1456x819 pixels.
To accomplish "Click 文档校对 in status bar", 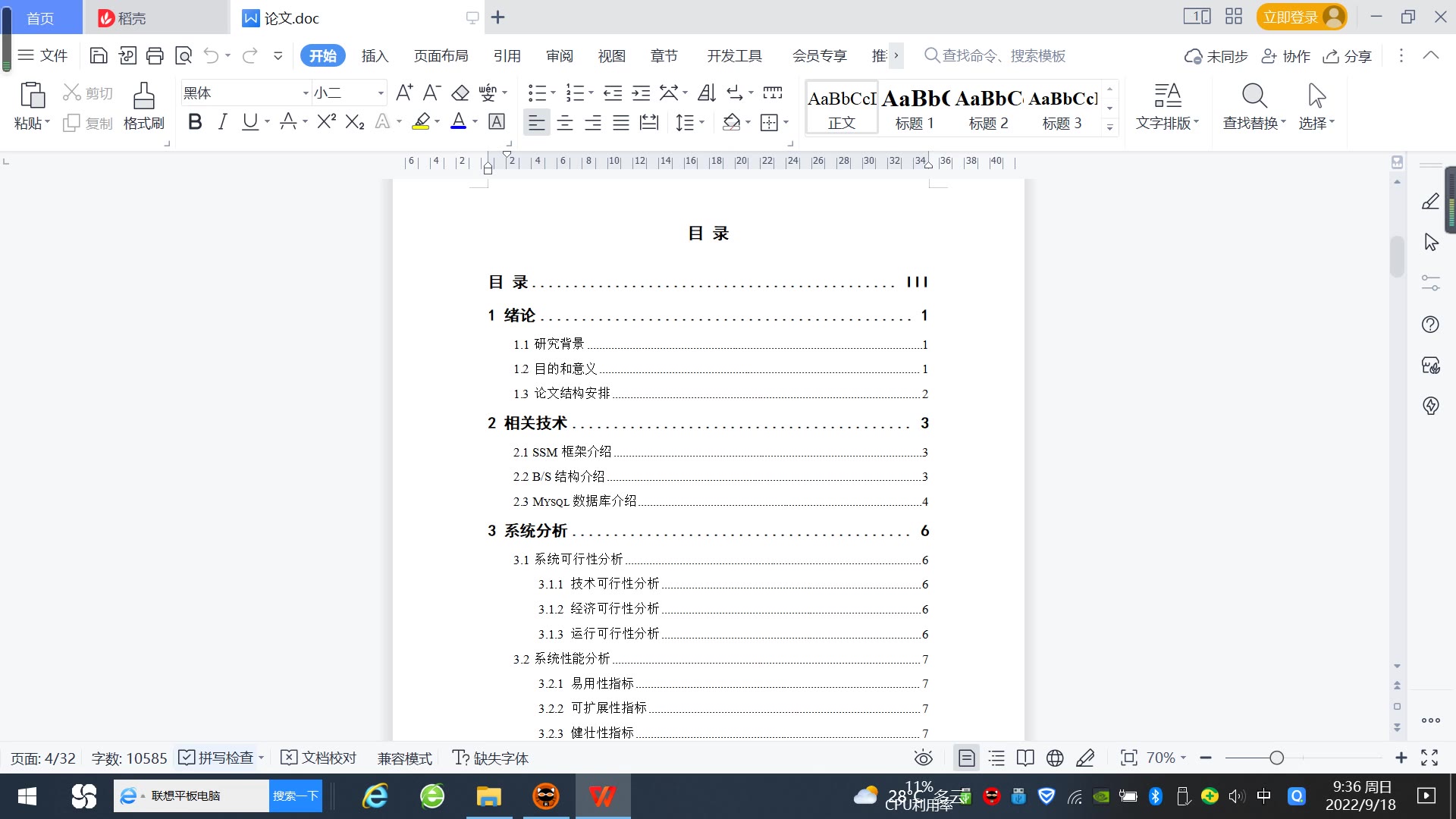I will (x=318, y=758).
